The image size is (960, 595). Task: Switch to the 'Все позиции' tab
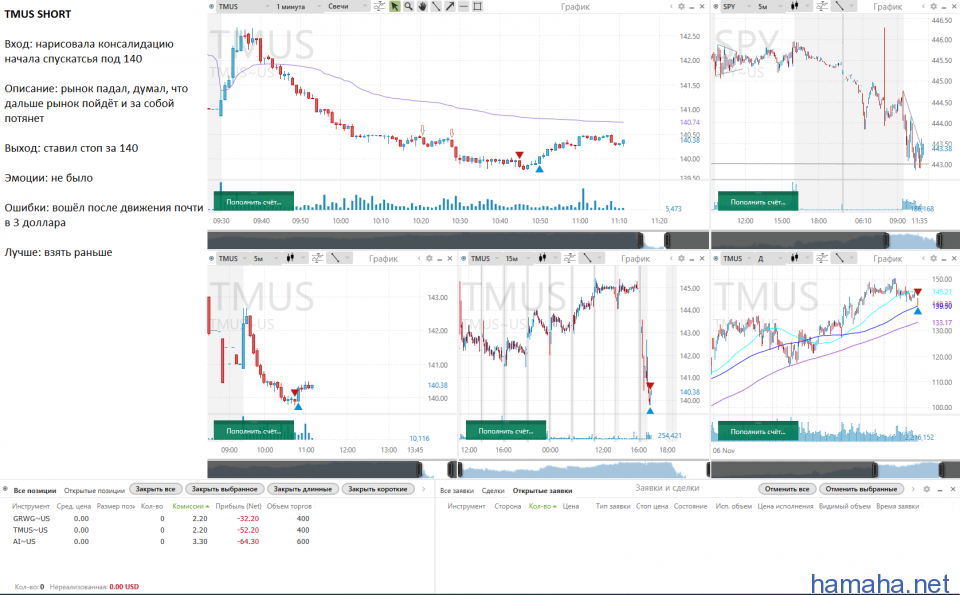35,490
